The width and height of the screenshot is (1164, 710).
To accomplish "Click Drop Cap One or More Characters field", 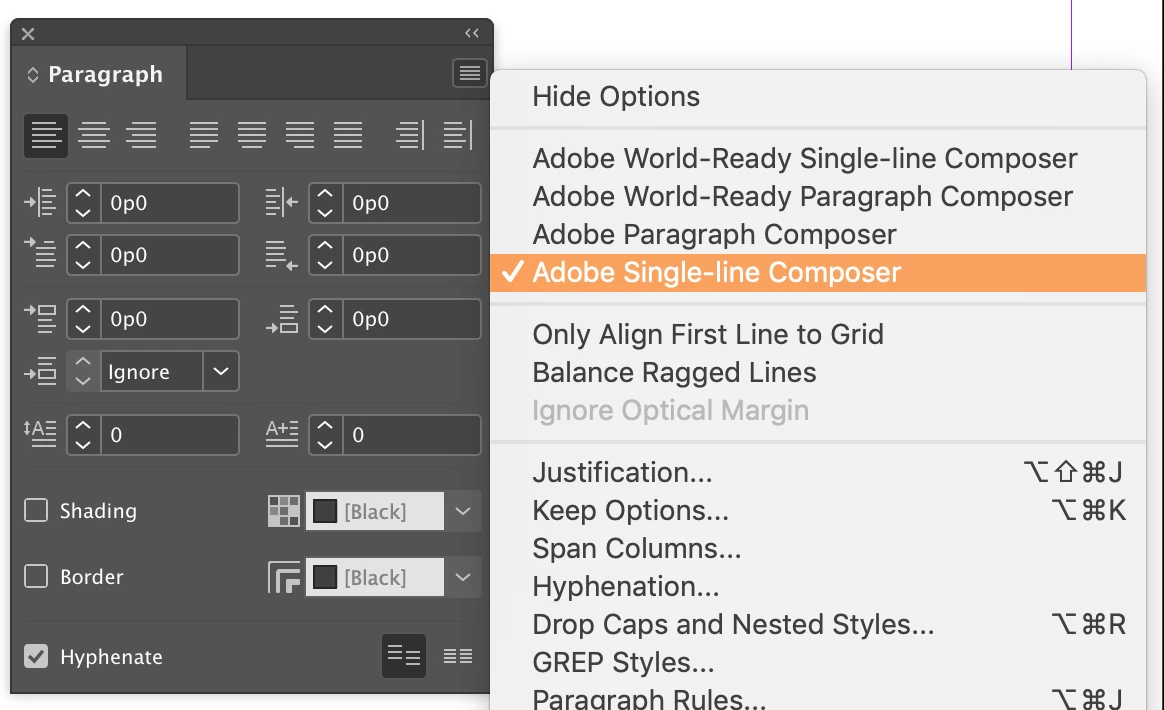I will 411,434.
